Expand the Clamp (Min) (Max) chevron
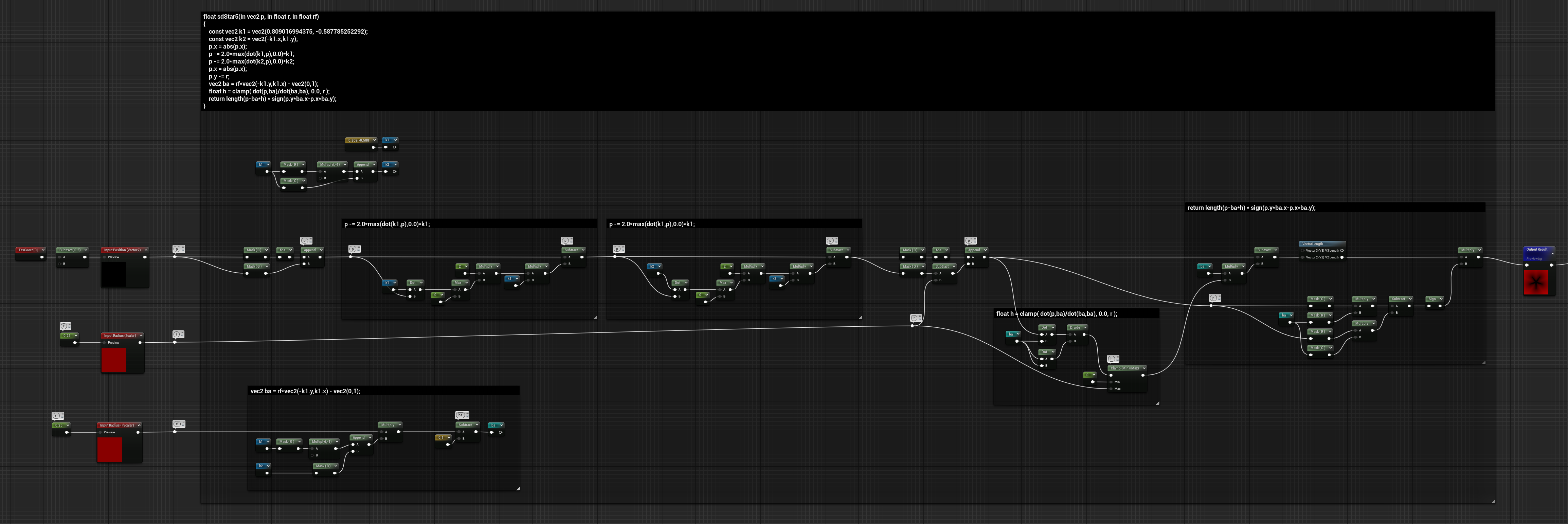The height and width of the screenshot is (524, 1568). (1144, 368)
